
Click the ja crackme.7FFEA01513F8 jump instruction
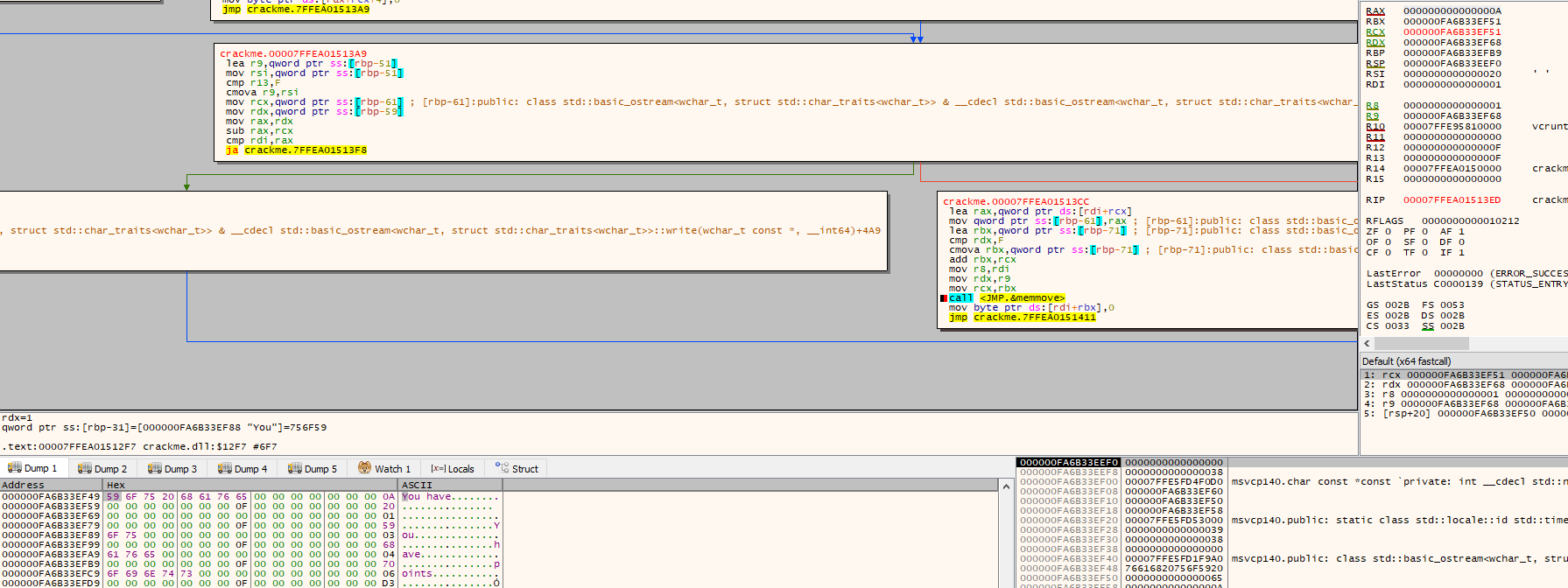[x=296, y=150]
